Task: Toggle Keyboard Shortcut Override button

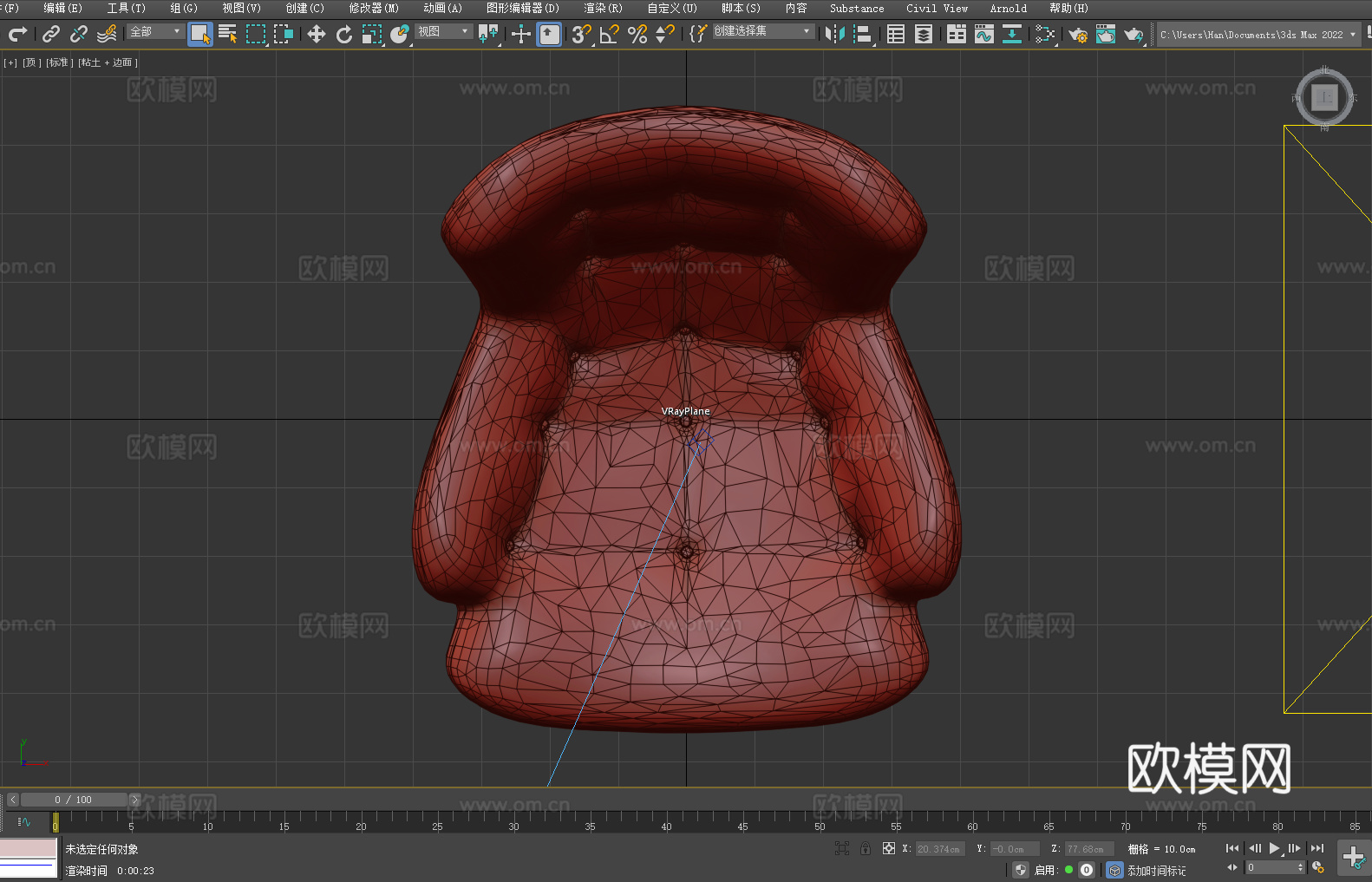Action: [549, 34]
